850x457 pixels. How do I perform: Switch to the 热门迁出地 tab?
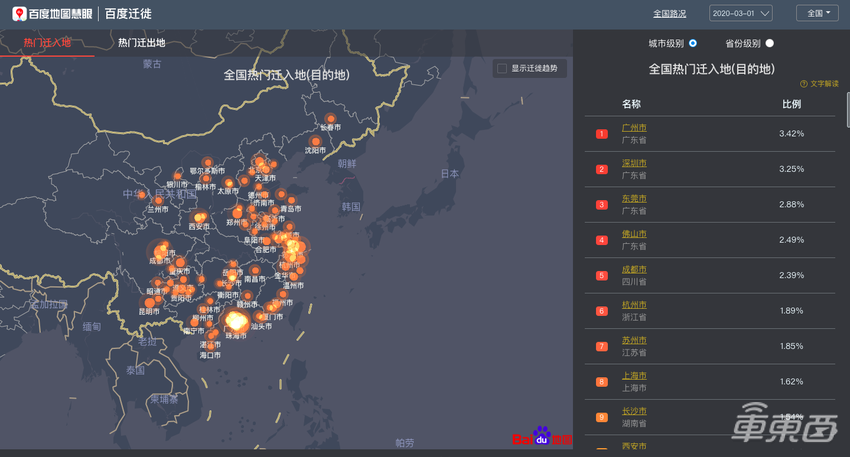141,43
